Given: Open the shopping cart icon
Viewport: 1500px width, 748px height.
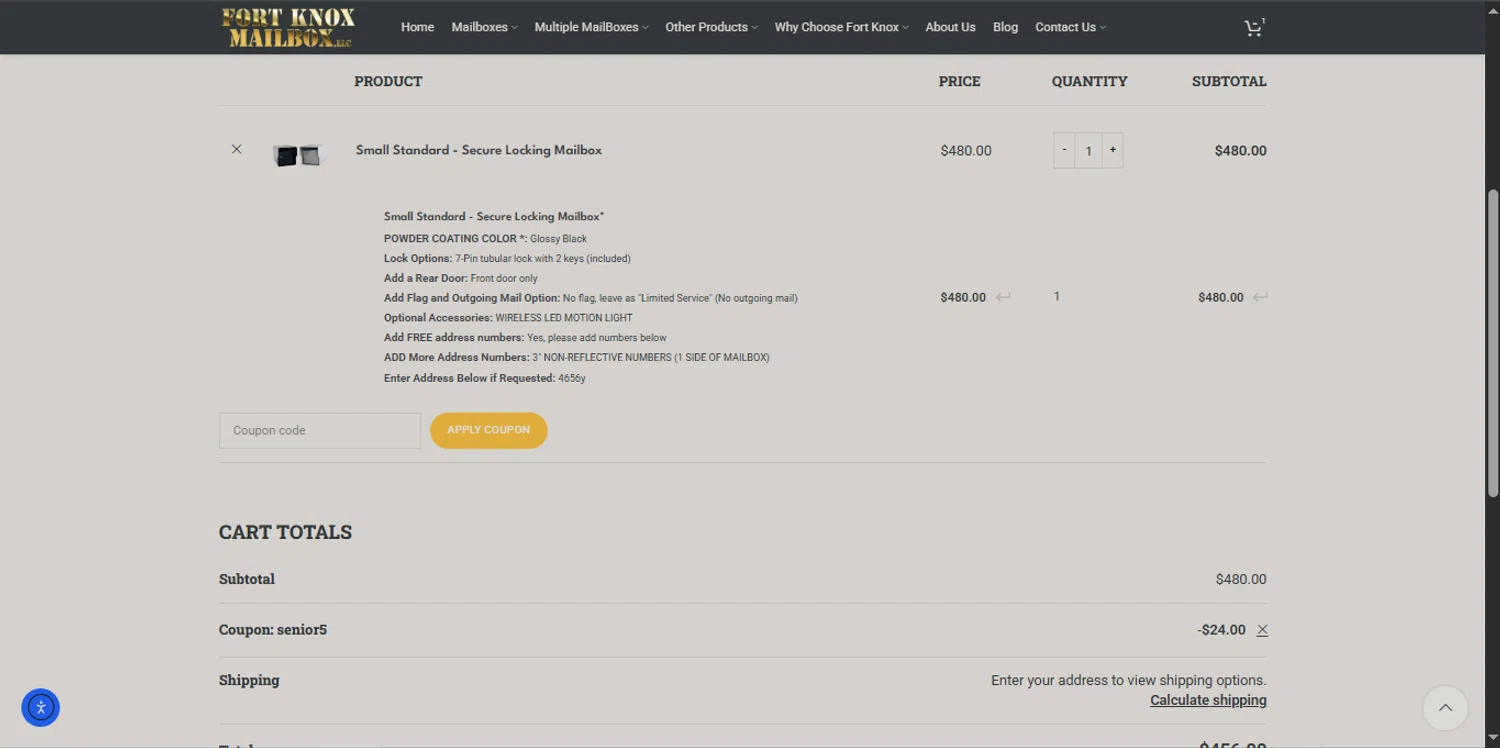Looking at the screenshot, I should [x=1253, y=28].
